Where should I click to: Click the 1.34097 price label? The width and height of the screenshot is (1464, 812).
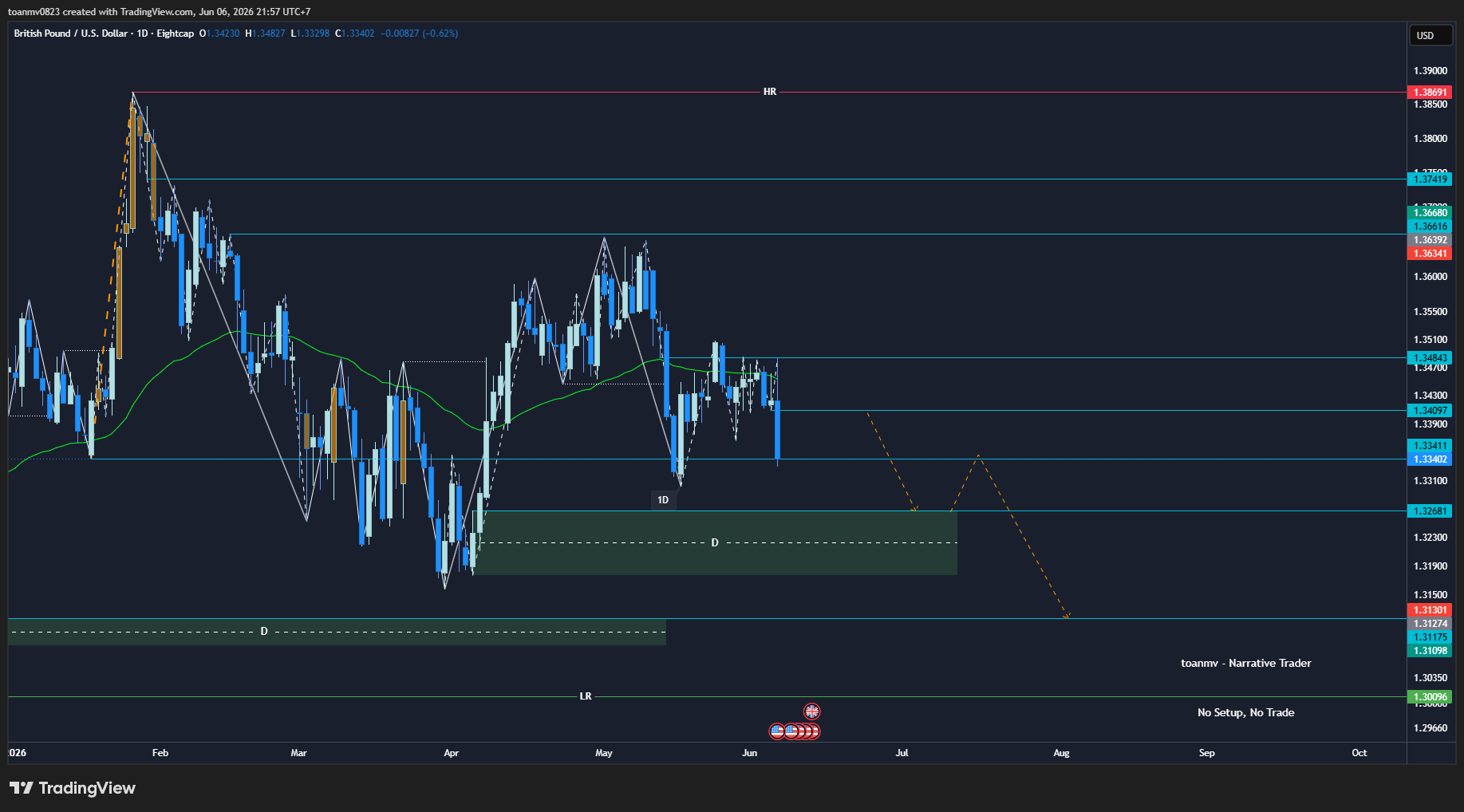point(1430,411)
